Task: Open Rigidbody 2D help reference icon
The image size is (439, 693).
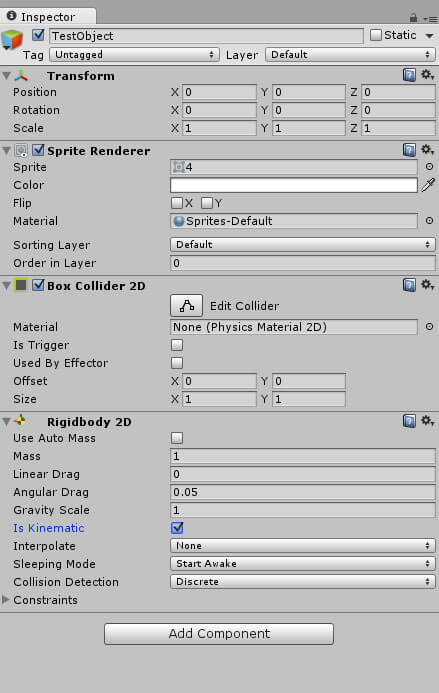Action: tap(409, 421)
